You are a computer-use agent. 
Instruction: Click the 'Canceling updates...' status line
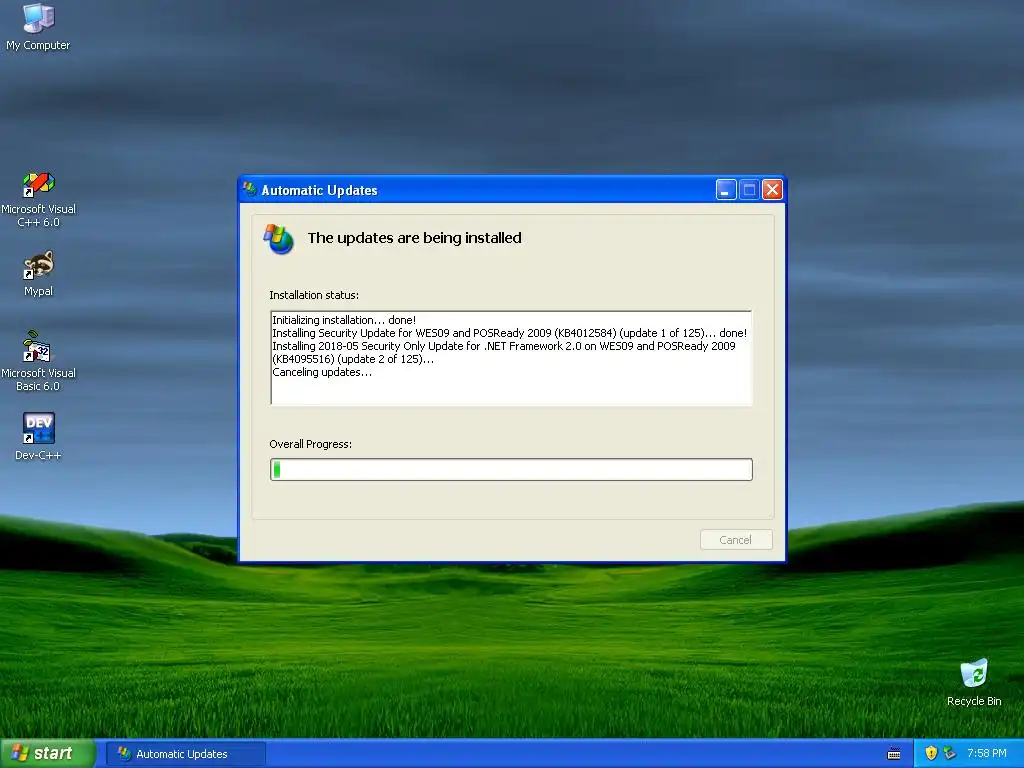322,372
